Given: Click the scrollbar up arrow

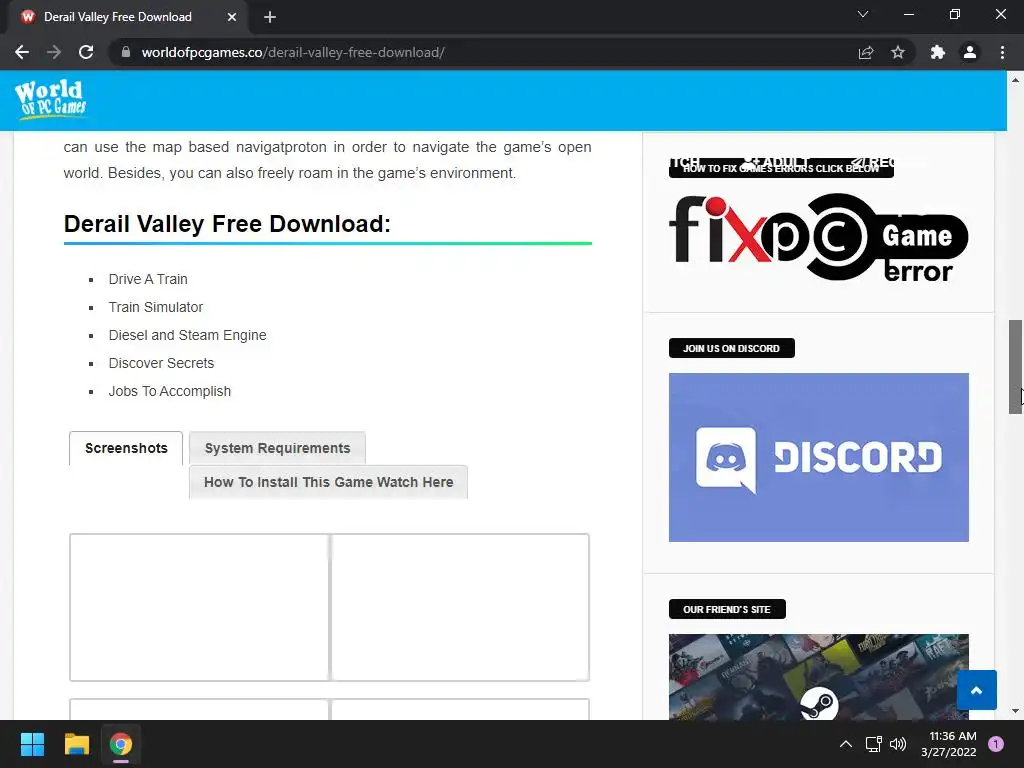Looking at the screenshot, I should coord(1016,80).
